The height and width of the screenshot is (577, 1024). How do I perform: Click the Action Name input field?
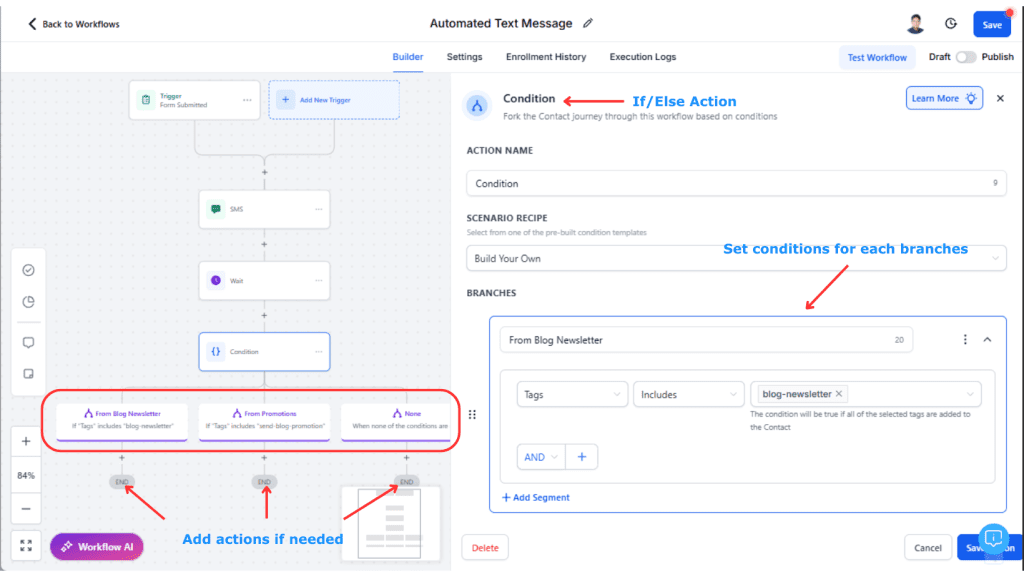736,184
